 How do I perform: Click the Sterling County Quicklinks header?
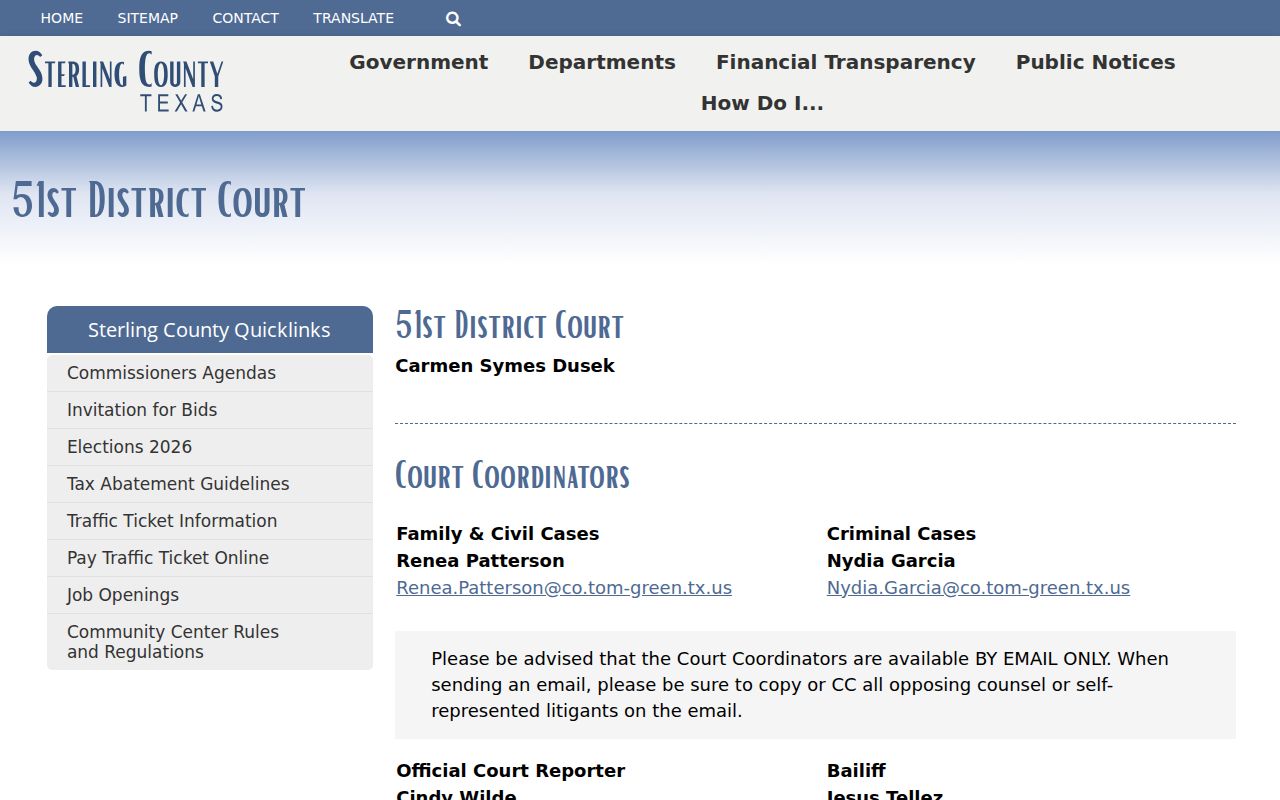coord(210,330)
